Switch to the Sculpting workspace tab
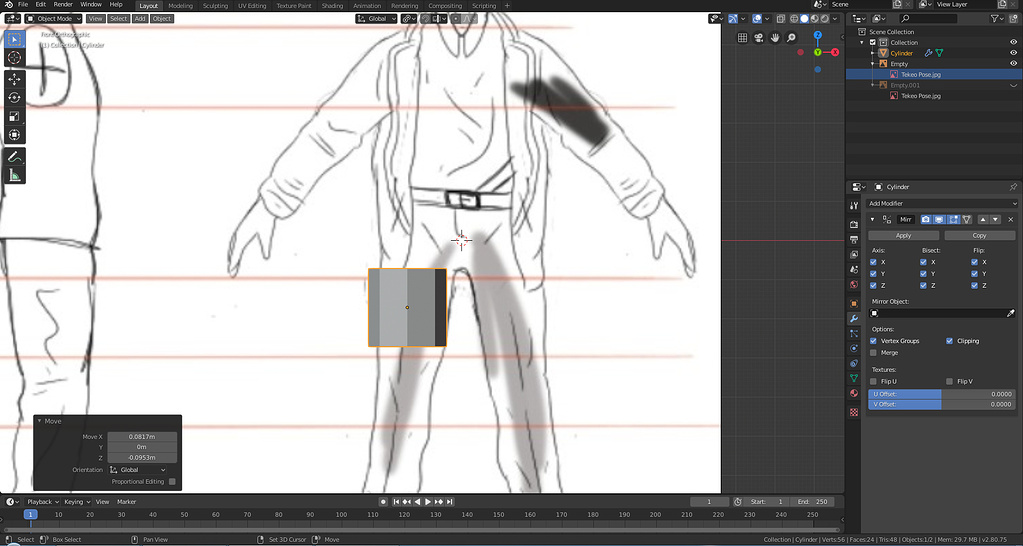The image size is (1023, 546). pos(215,5)
